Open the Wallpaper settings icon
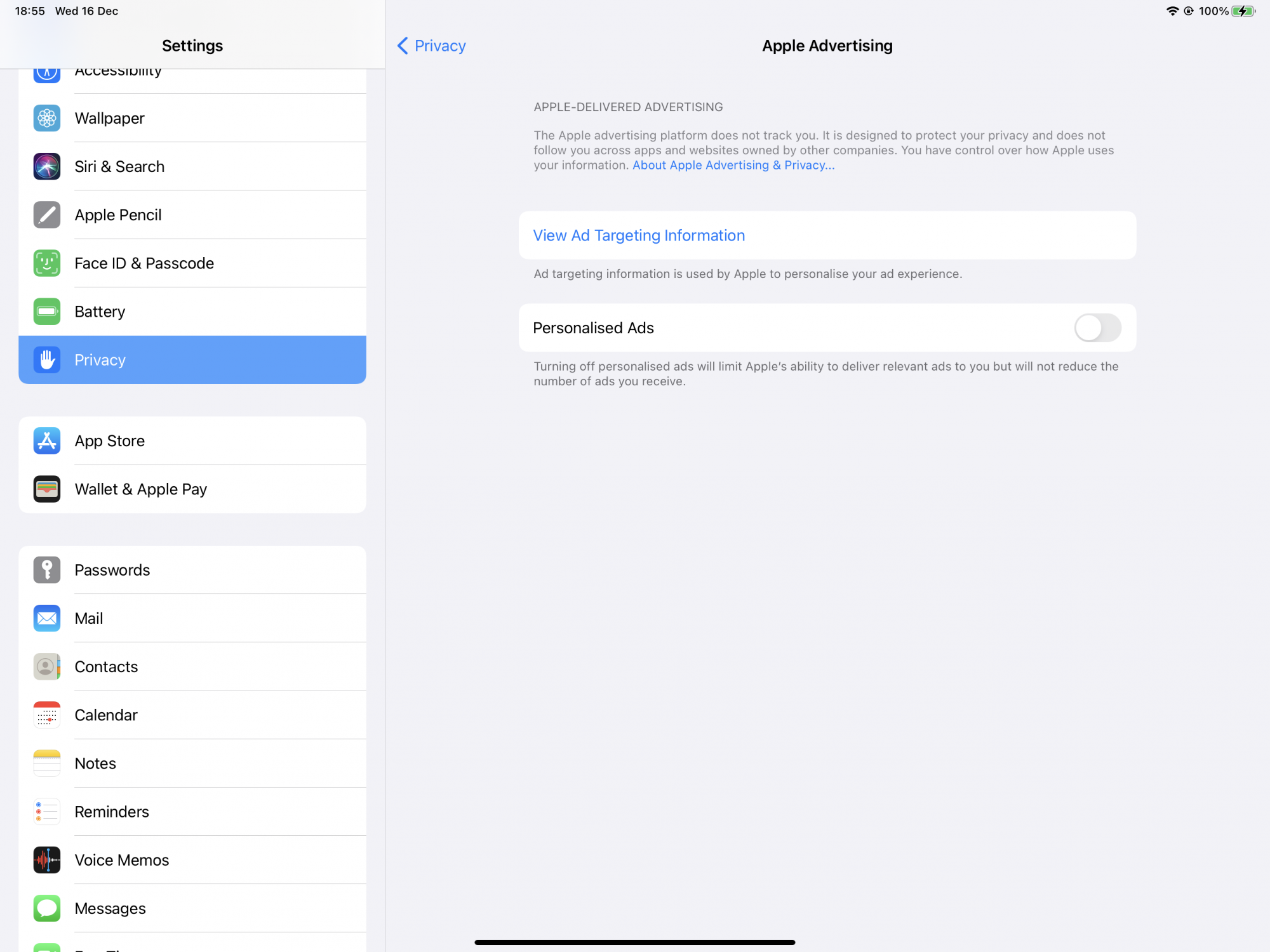 [47, 118]
